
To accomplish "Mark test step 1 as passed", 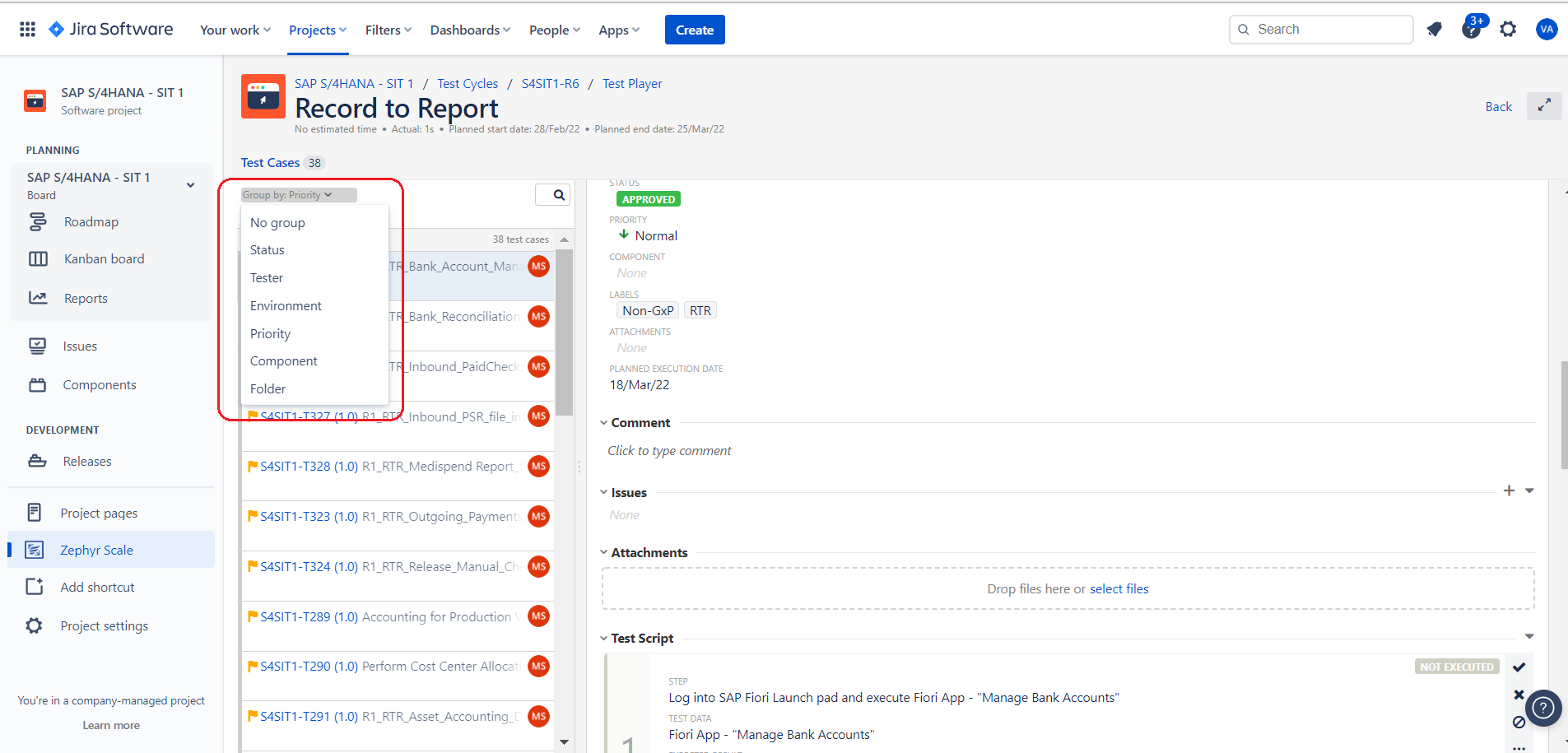I will (x=1520, y=667).
